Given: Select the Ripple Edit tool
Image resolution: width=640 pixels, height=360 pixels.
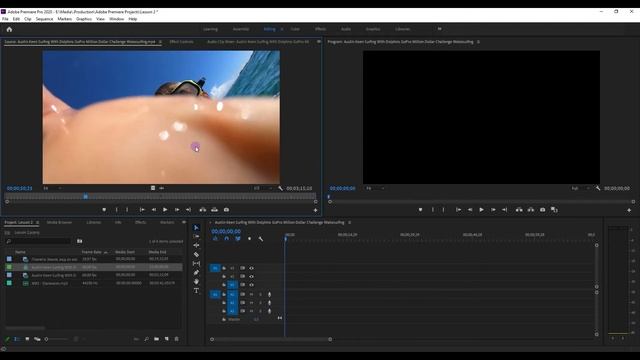Looking at the screenshot, I should (196, 245).
